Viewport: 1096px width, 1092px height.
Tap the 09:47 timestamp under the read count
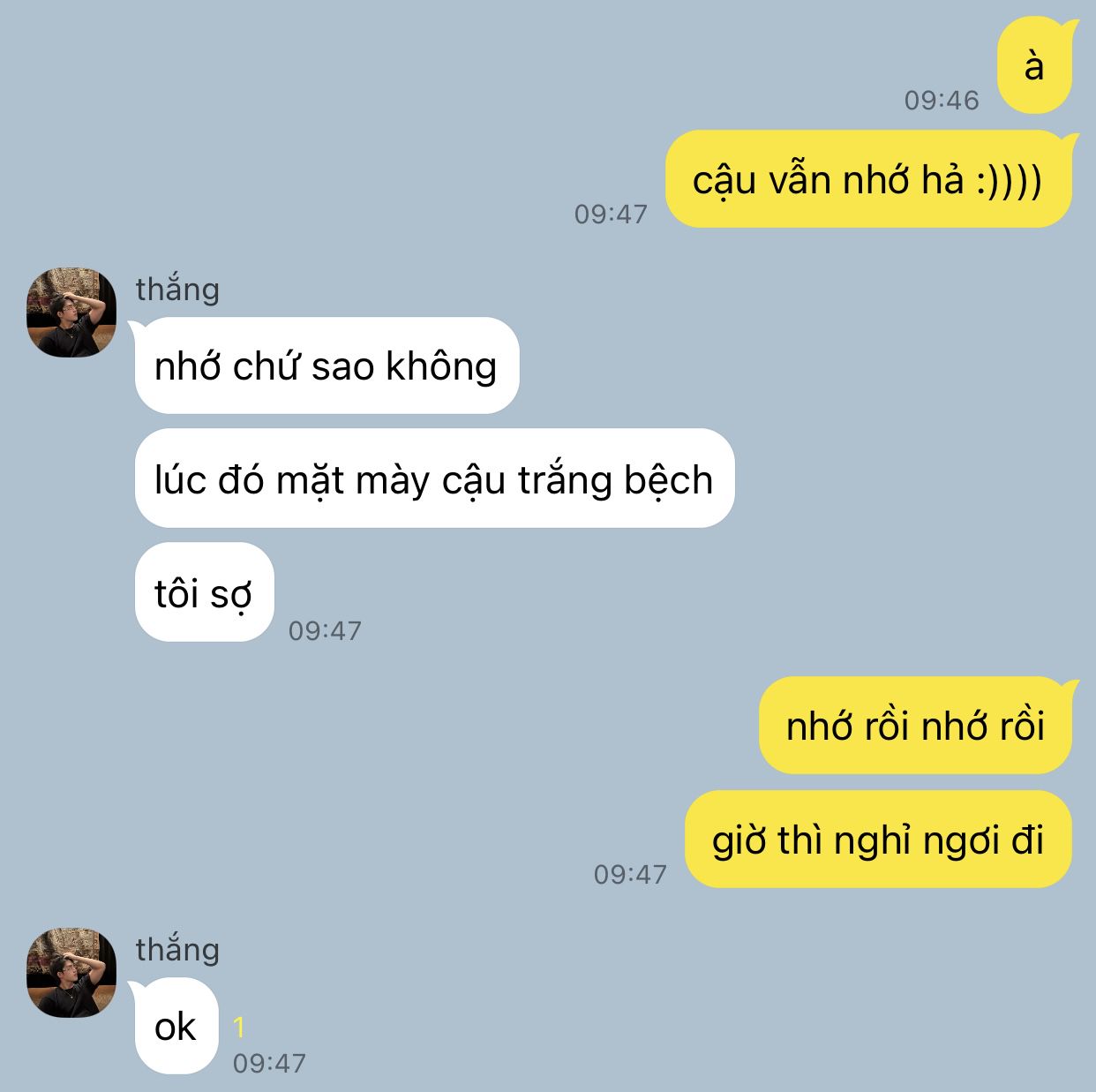coord(269,1063)
